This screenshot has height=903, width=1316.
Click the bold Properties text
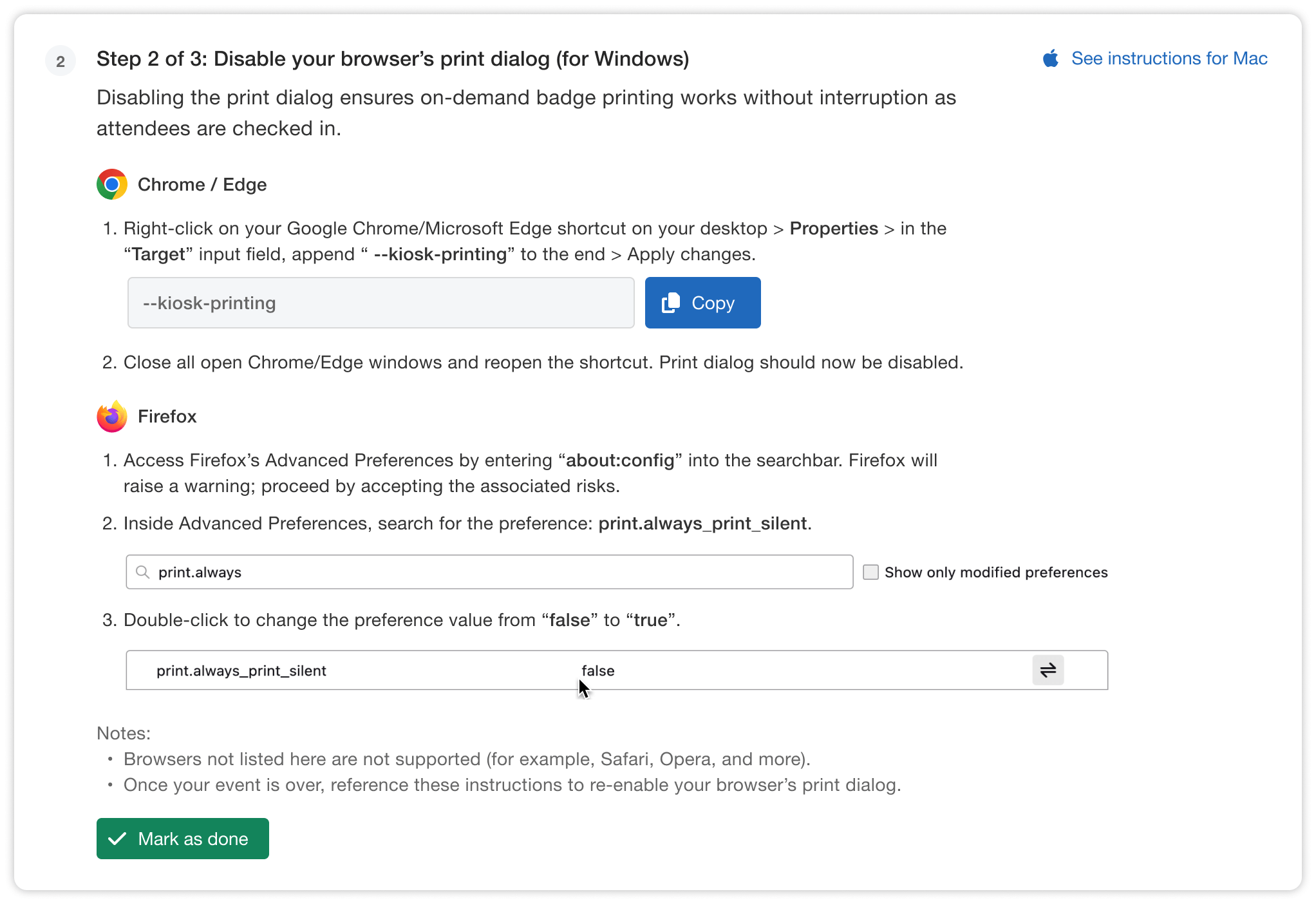833,228
